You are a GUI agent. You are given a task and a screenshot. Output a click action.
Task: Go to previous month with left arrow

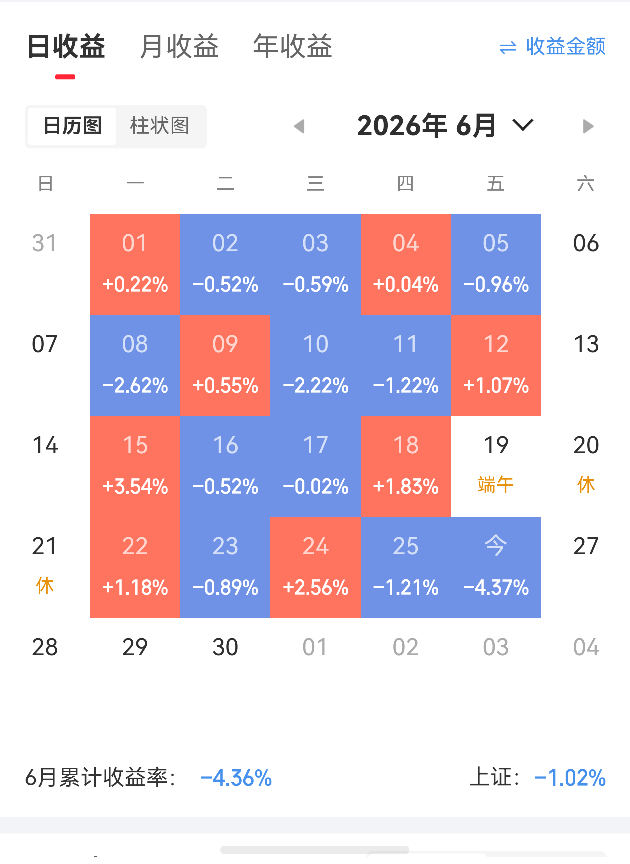click(x=299, y=127)
